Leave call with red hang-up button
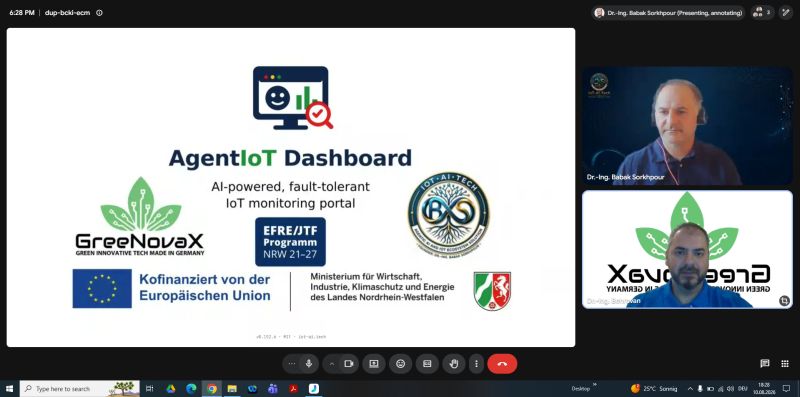The width and height of the screenshot is (800, 397). coord(502,364)
